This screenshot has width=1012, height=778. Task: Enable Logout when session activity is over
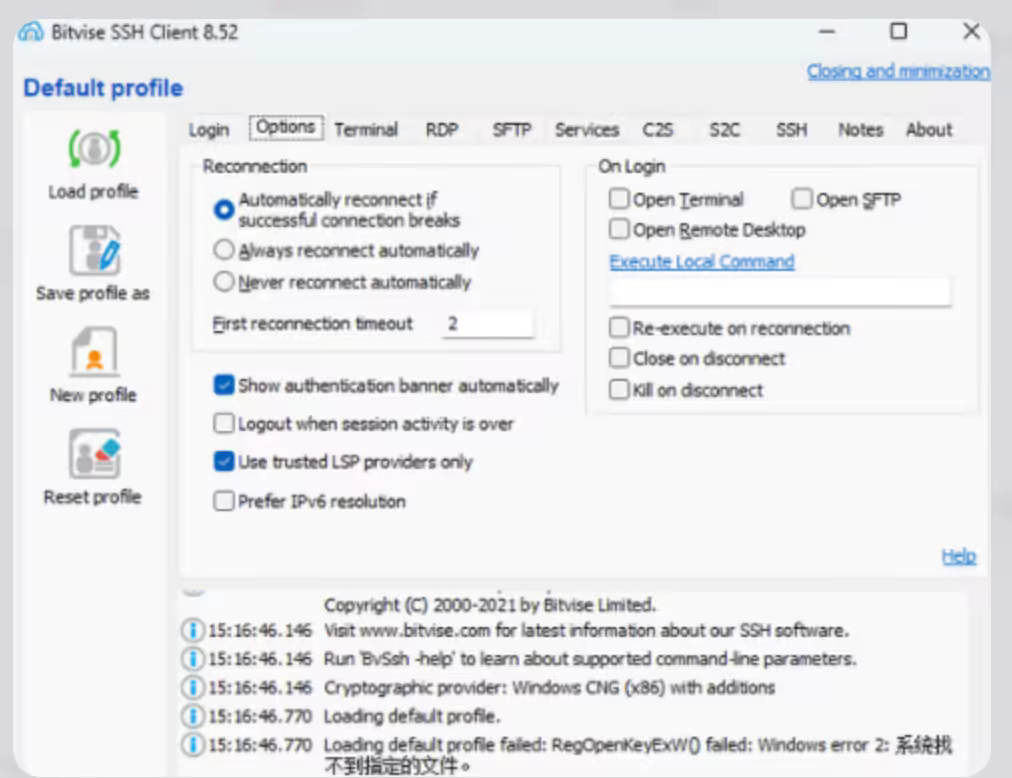pos(224,424)
